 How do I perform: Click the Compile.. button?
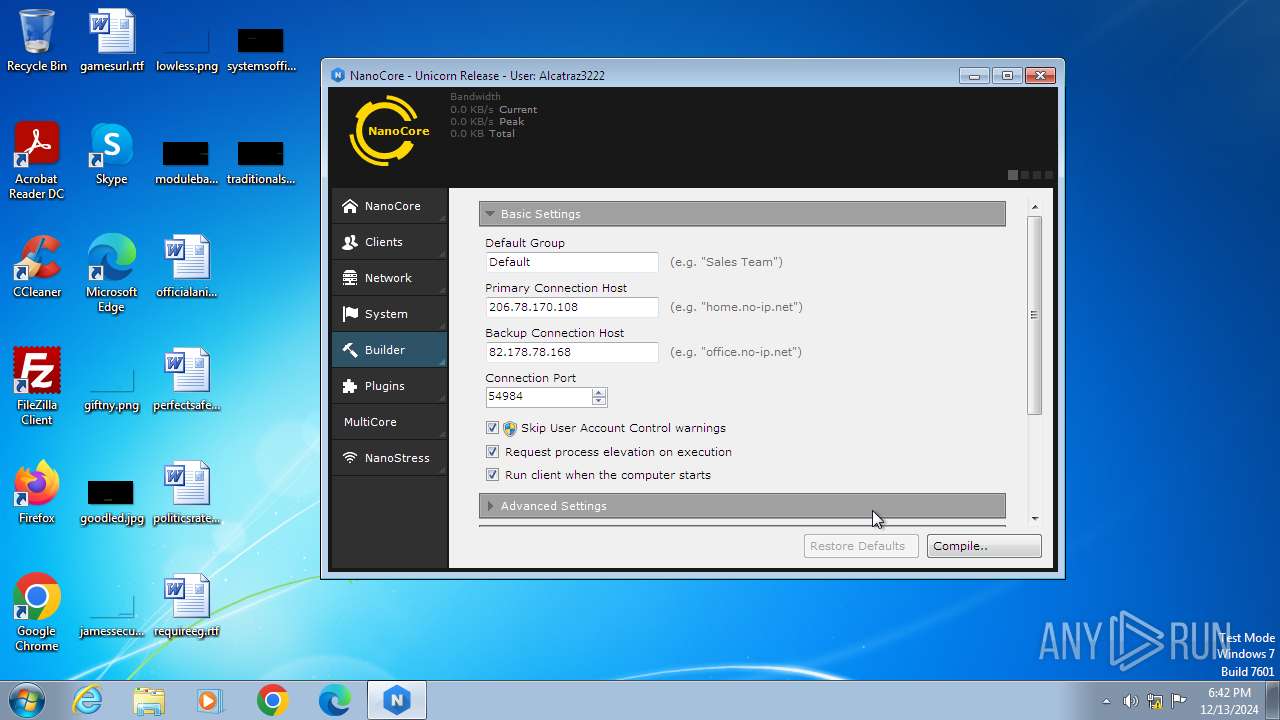point(984,546)
